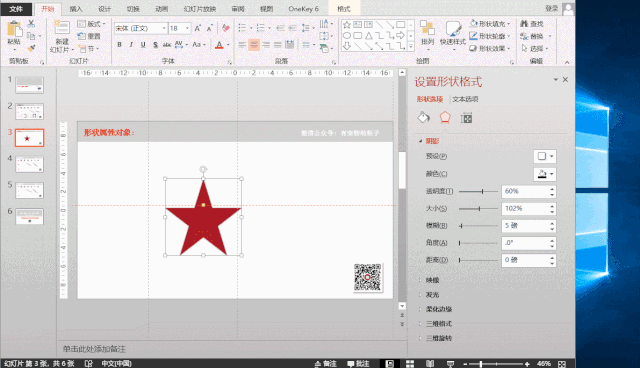
Task: Open shadow Color (颜色) dropdown
Action: coord(545,174)
